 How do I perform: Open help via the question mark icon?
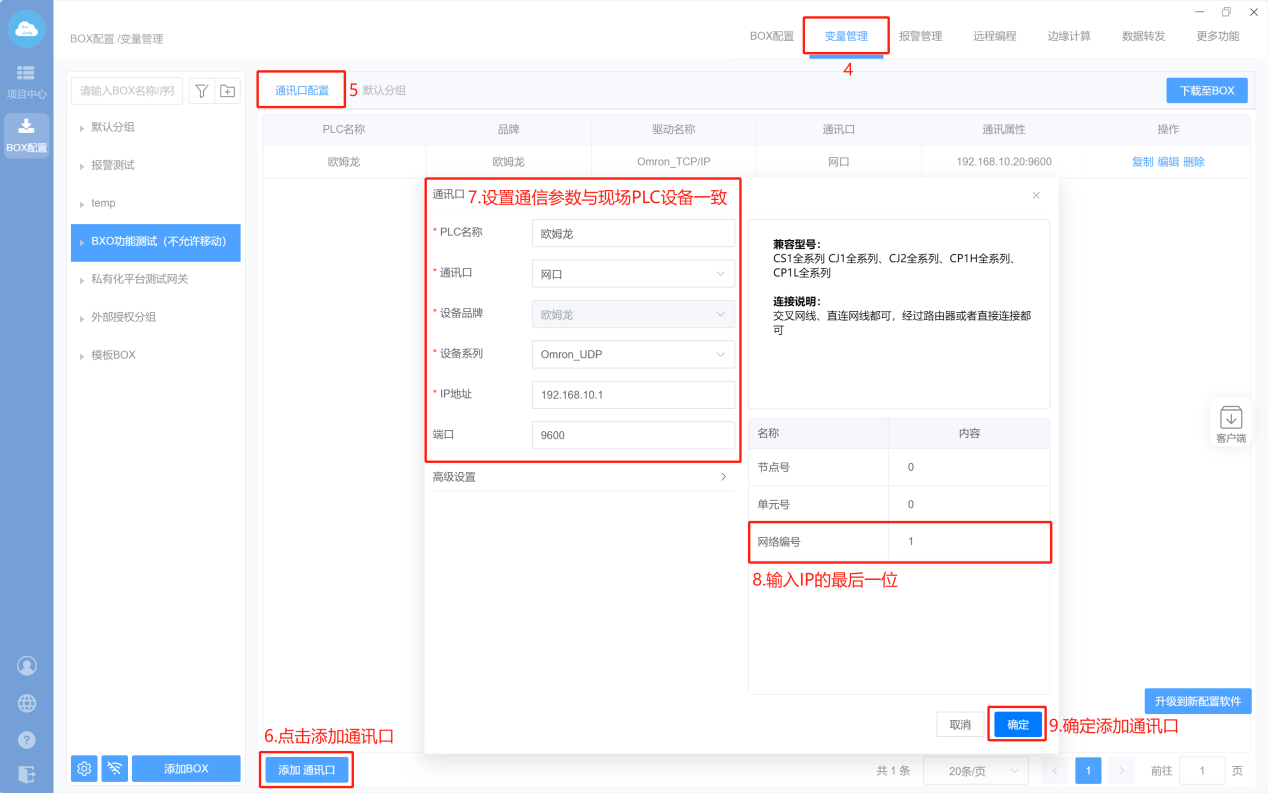pos(27,740)
